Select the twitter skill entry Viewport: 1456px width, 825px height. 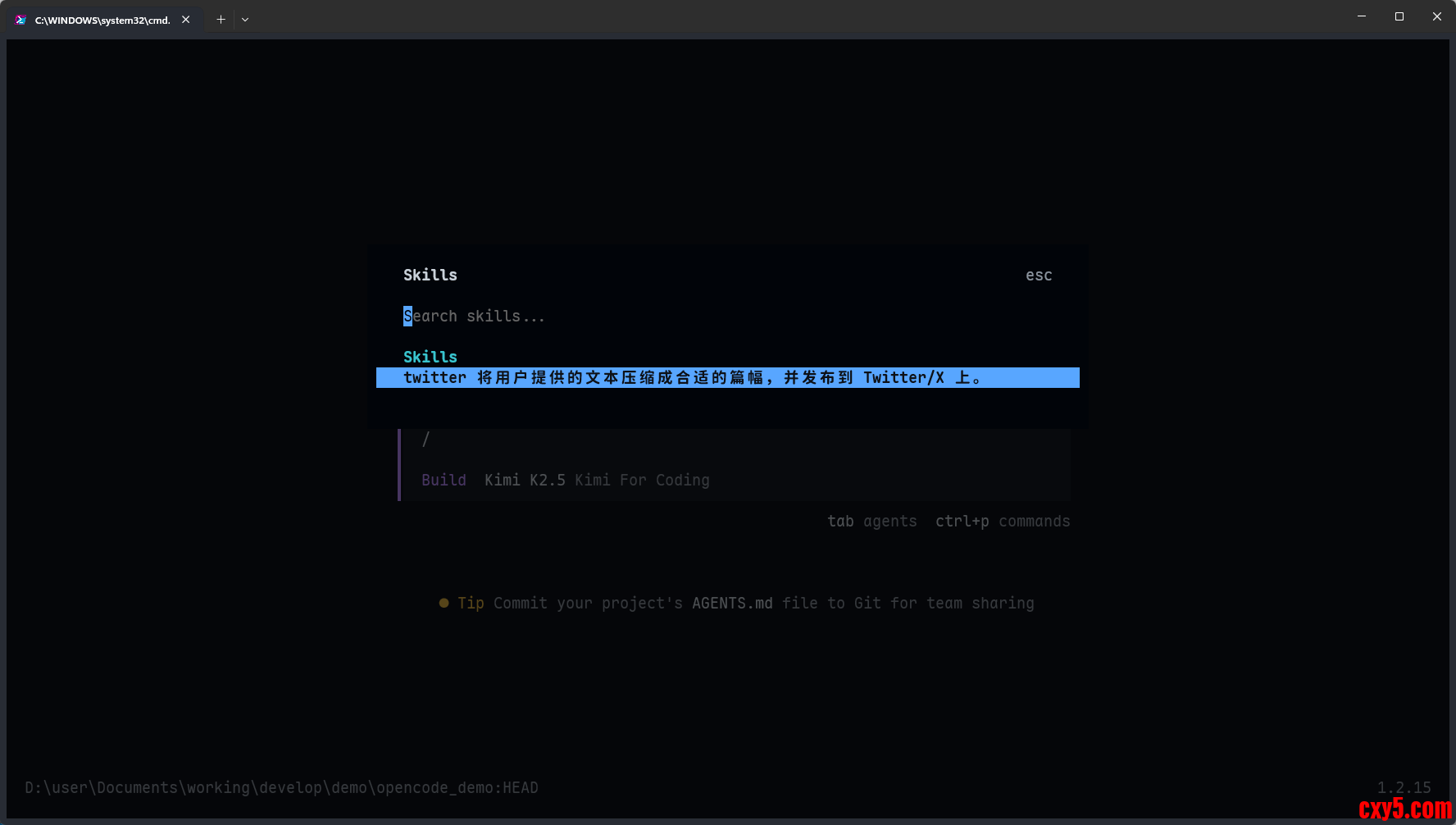[727, 378]
